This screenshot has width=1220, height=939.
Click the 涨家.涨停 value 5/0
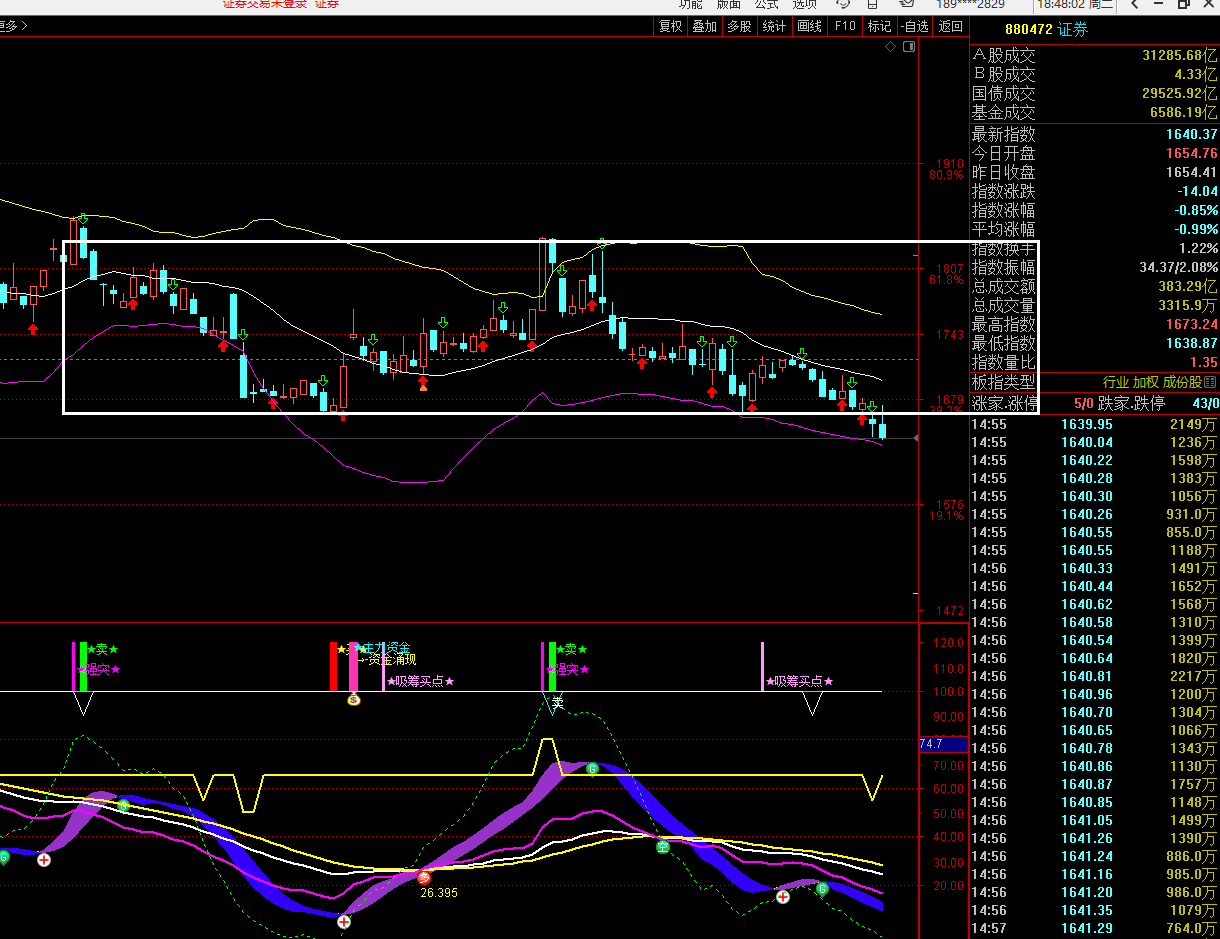coord(1083,404)
